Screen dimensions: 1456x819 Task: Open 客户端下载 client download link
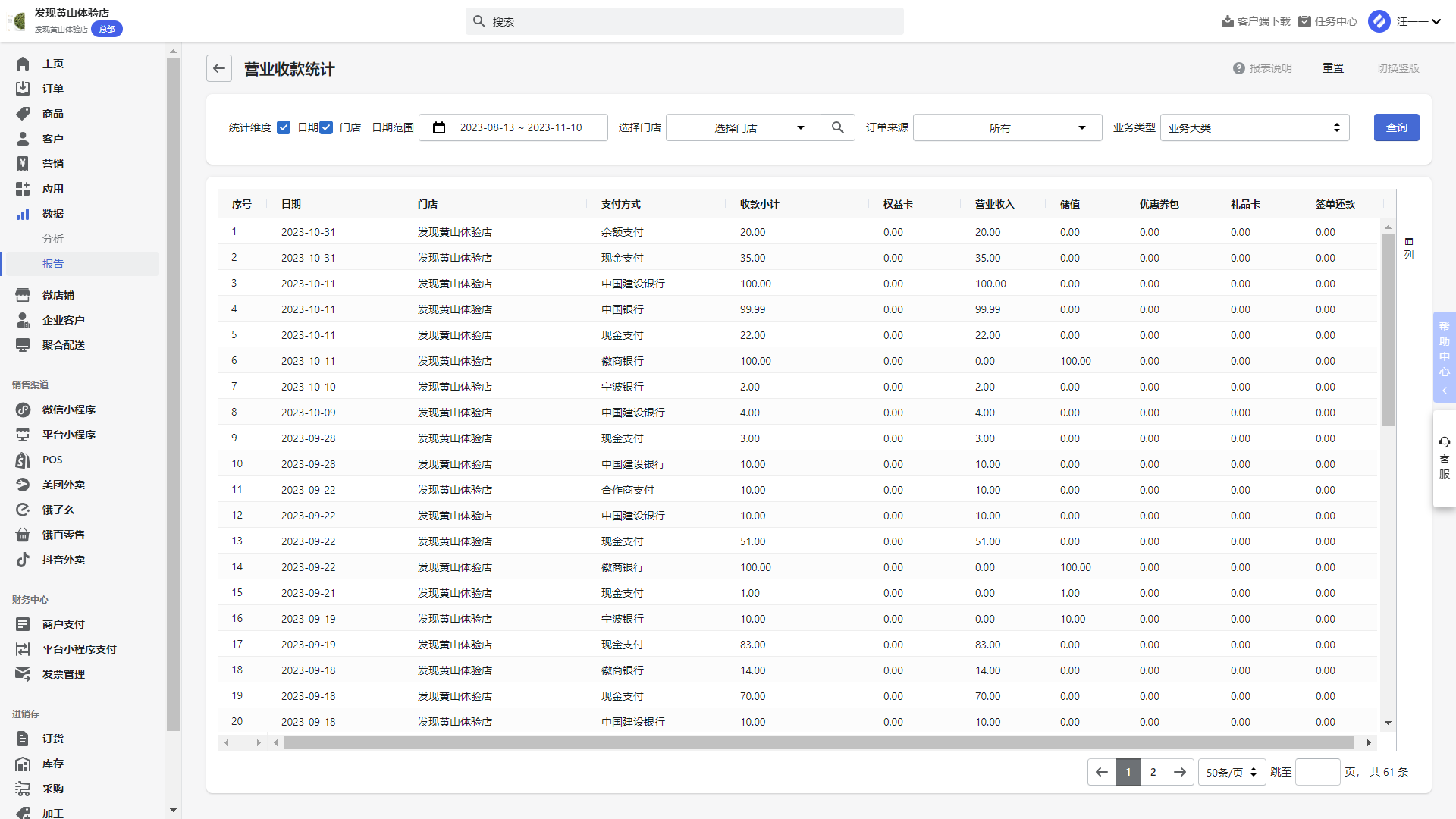(1256, 21)
